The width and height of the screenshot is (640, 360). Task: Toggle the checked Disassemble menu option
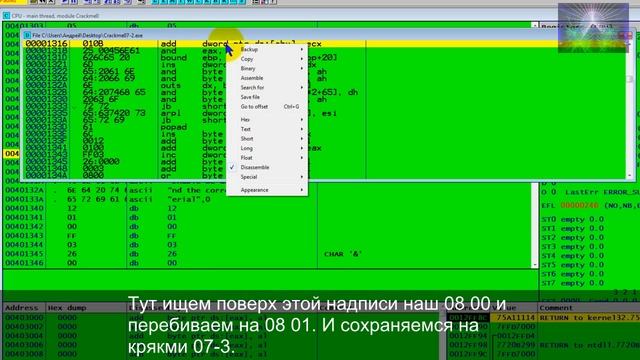(267, 167)
